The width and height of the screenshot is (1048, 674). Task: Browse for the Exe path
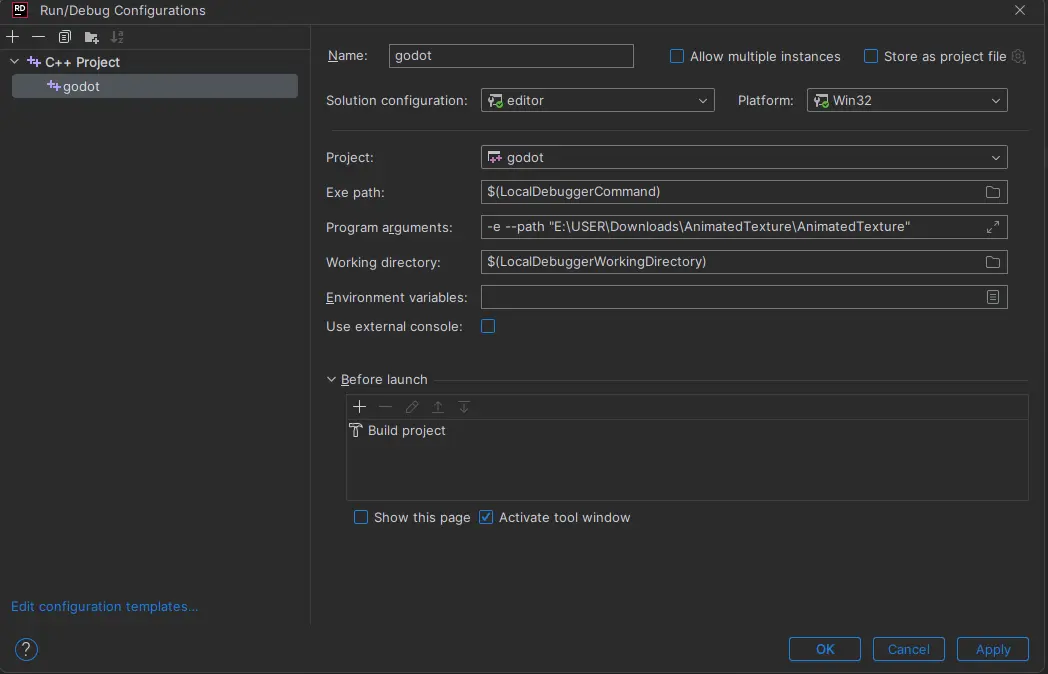click(x=992, y=192)
